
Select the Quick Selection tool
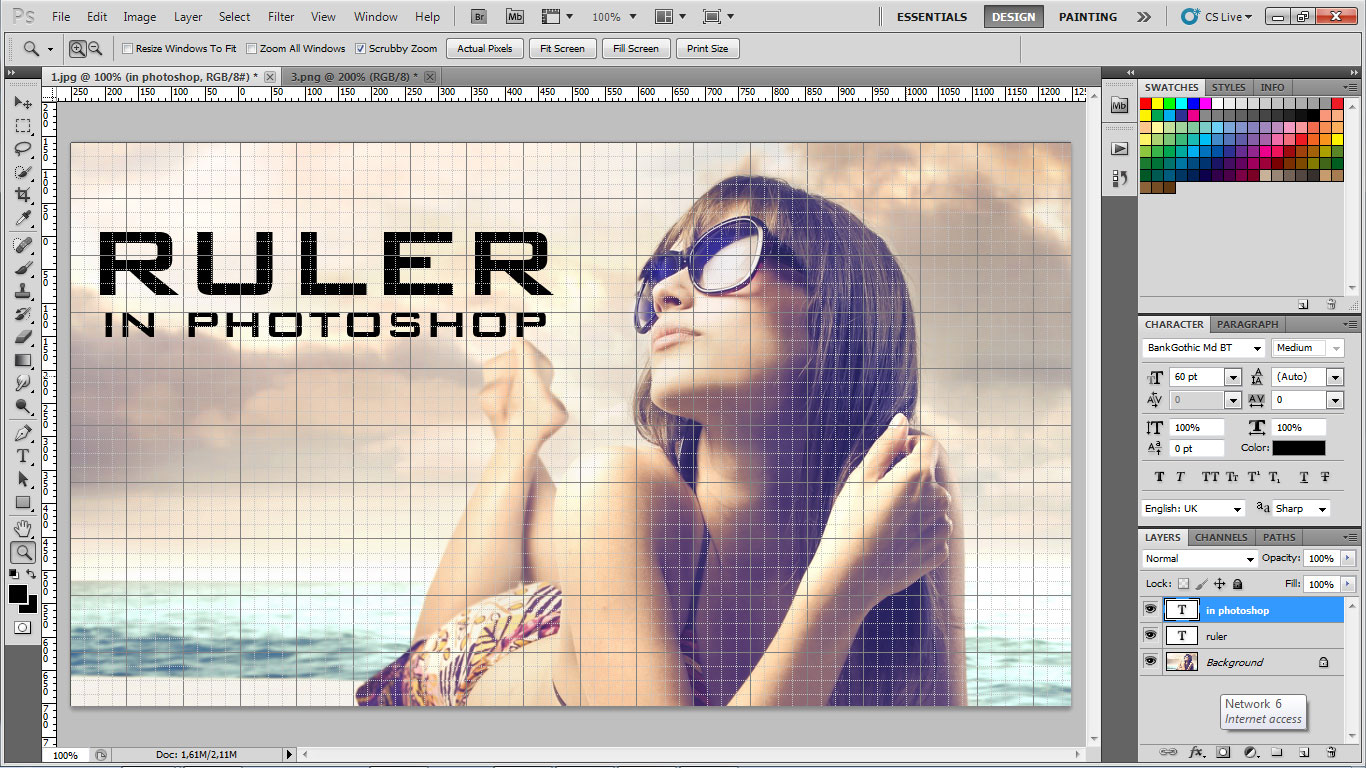[x=22, y=172]
